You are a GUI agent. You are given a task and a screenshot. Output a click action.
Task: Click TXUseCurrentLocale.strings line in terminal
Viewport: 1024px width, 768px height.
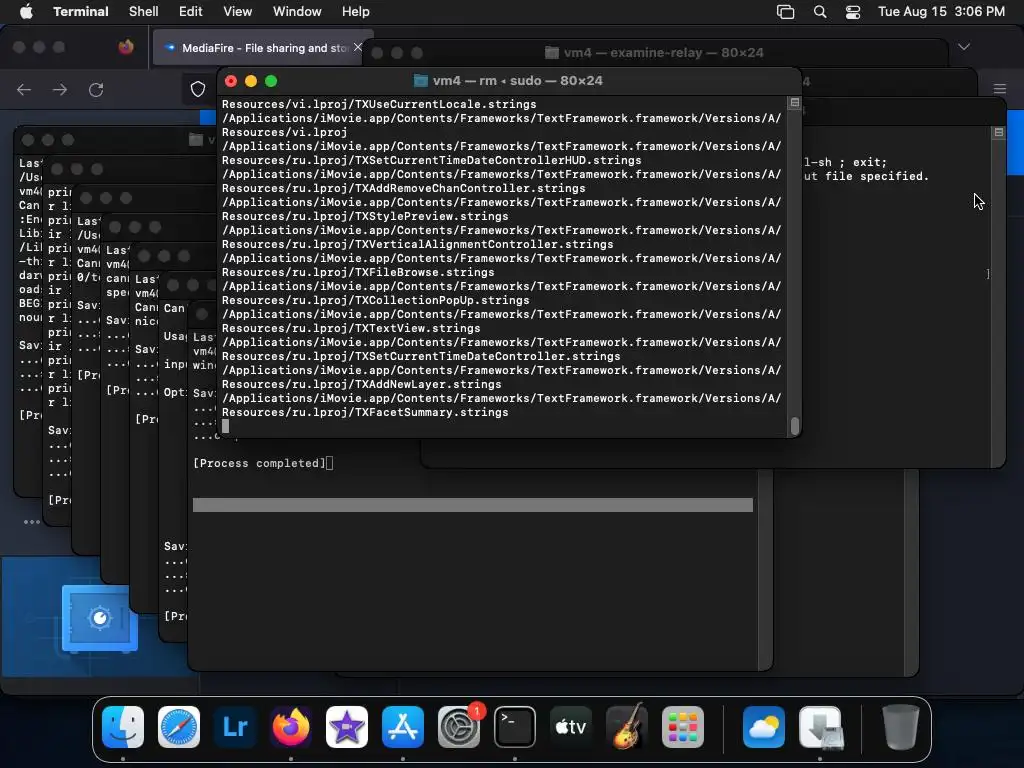(379, 104)
